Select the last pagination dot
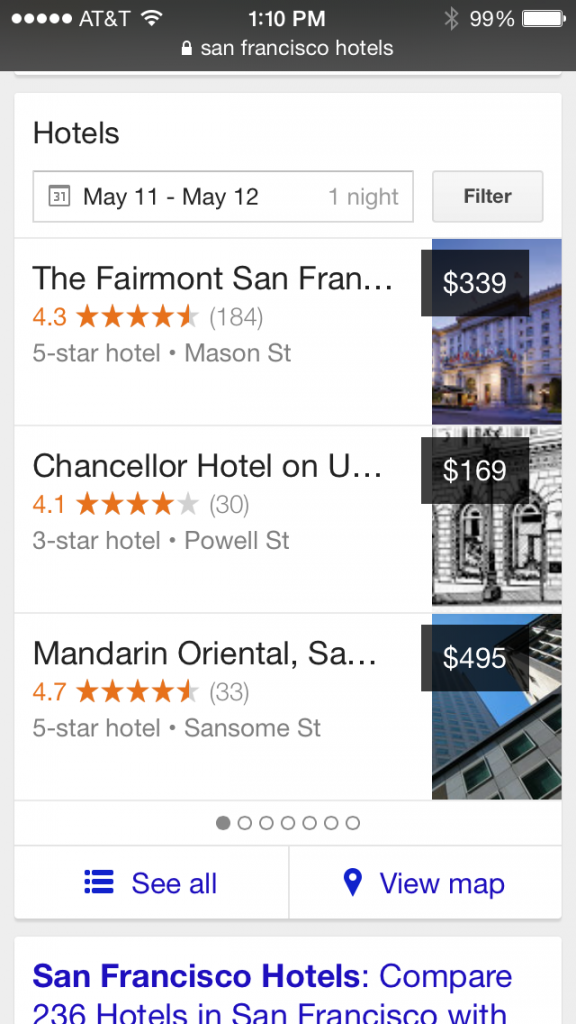 click(353, 823)
